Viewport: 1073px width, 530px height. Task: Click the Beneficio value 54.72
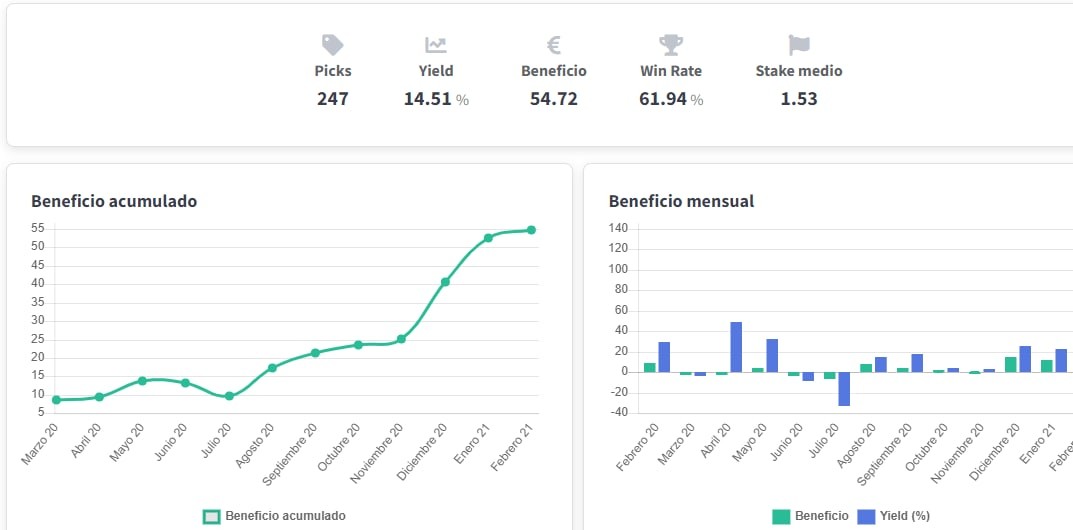[554, 99]
